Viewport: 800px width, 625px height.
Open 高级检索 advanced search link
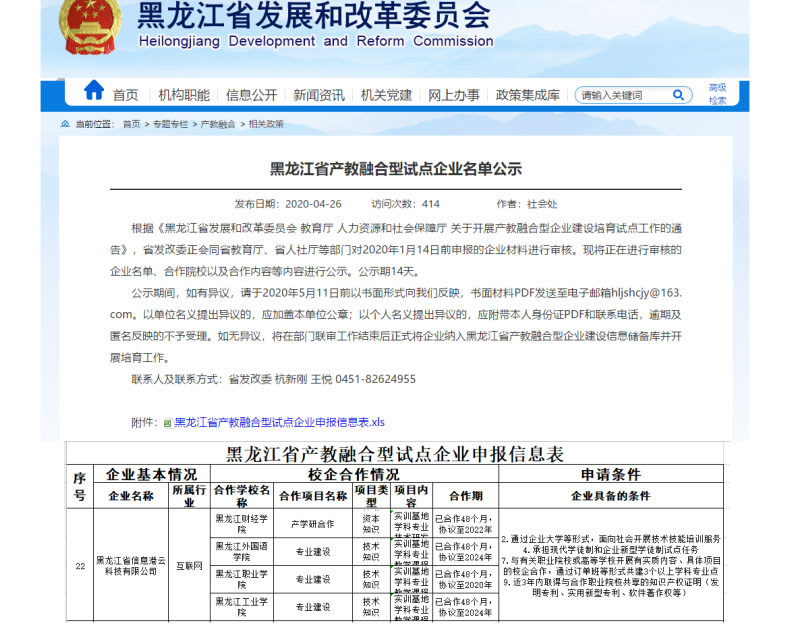[x=718, y=94]
